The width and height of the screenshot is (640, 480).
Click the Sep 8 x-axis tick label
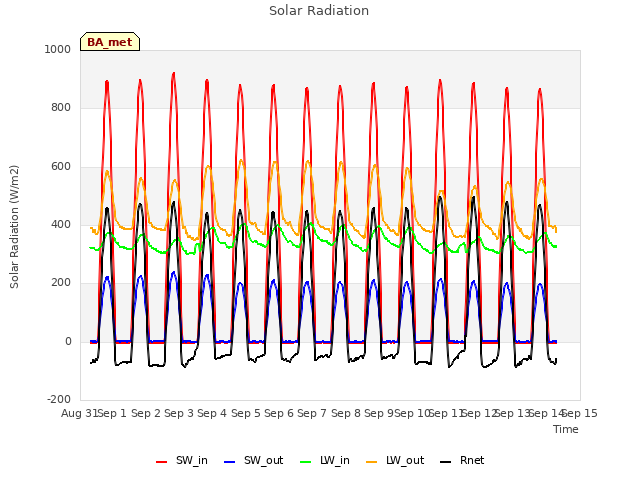tap(346, 413)
